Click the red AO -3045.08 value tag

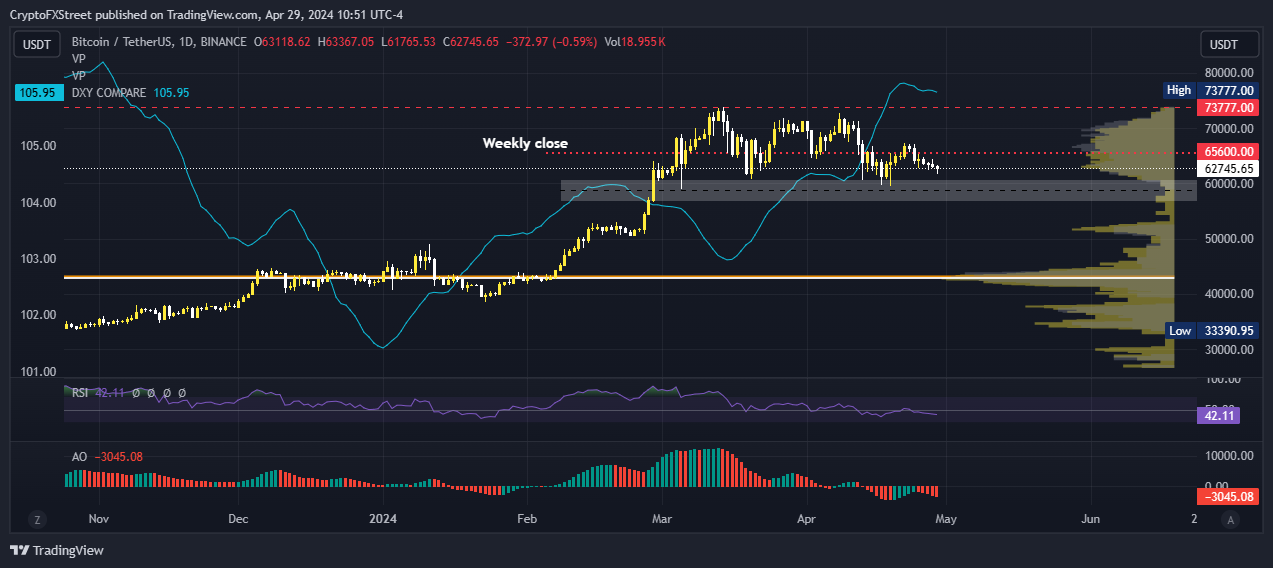(1226, 496)
